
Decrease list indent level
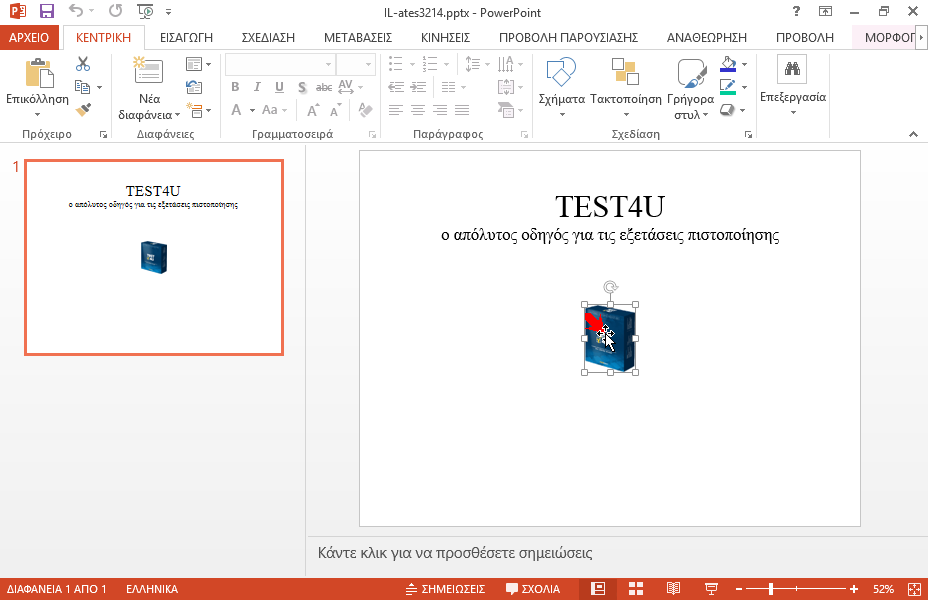pos(396,87)
